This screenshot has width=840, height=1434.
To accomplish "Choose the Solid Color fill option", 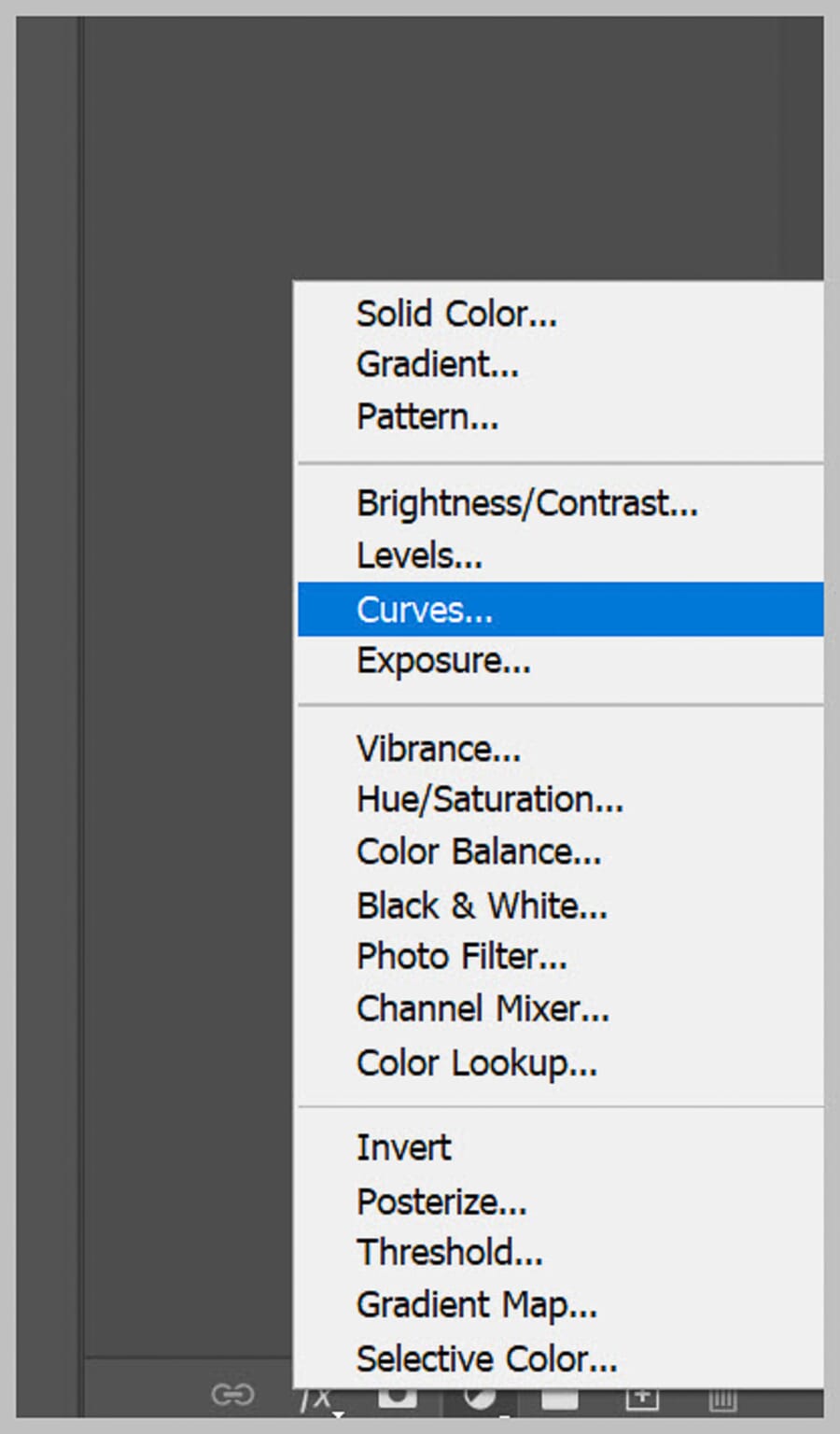I will (x=457, y=315).
